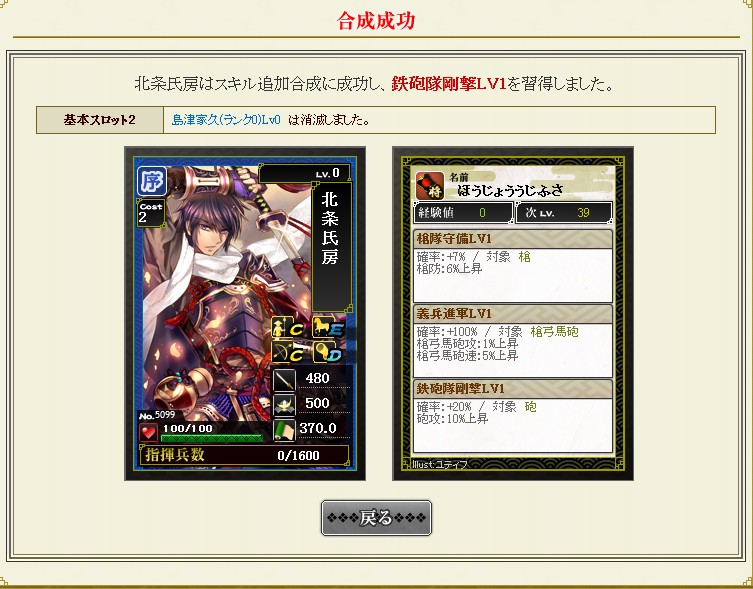This screenshot has width=753, height=589.
Task: Click the 戻る back button
Action: 376,518
